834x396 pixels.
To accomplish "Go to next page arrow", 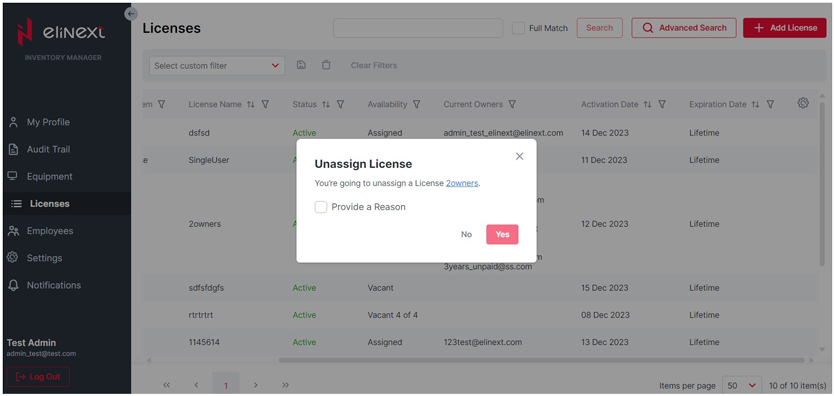I will coord(256,385).
